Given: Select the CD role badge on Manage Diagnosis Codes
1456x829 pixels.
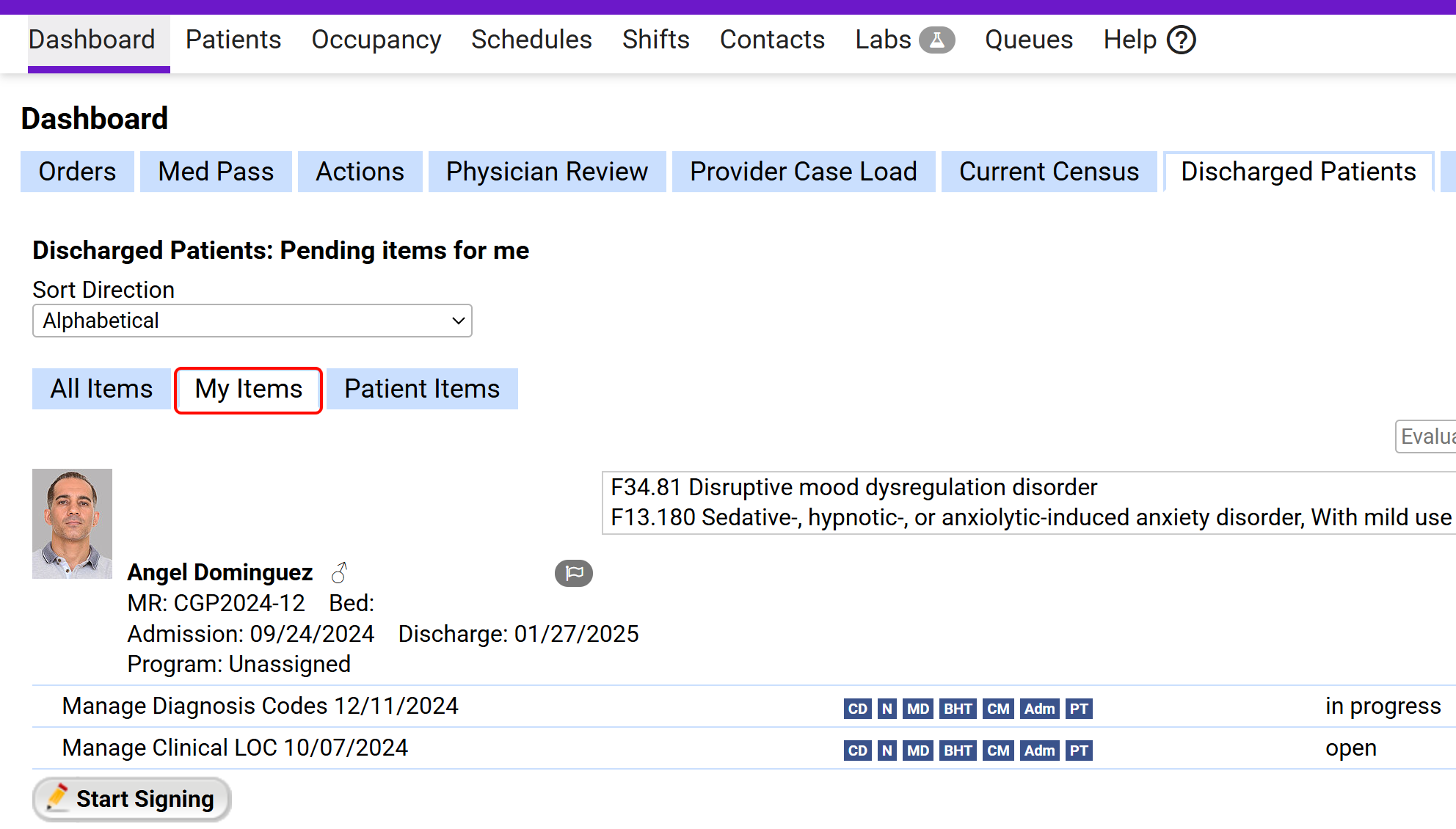Looking at the screenshot, I should coord(857,709).
